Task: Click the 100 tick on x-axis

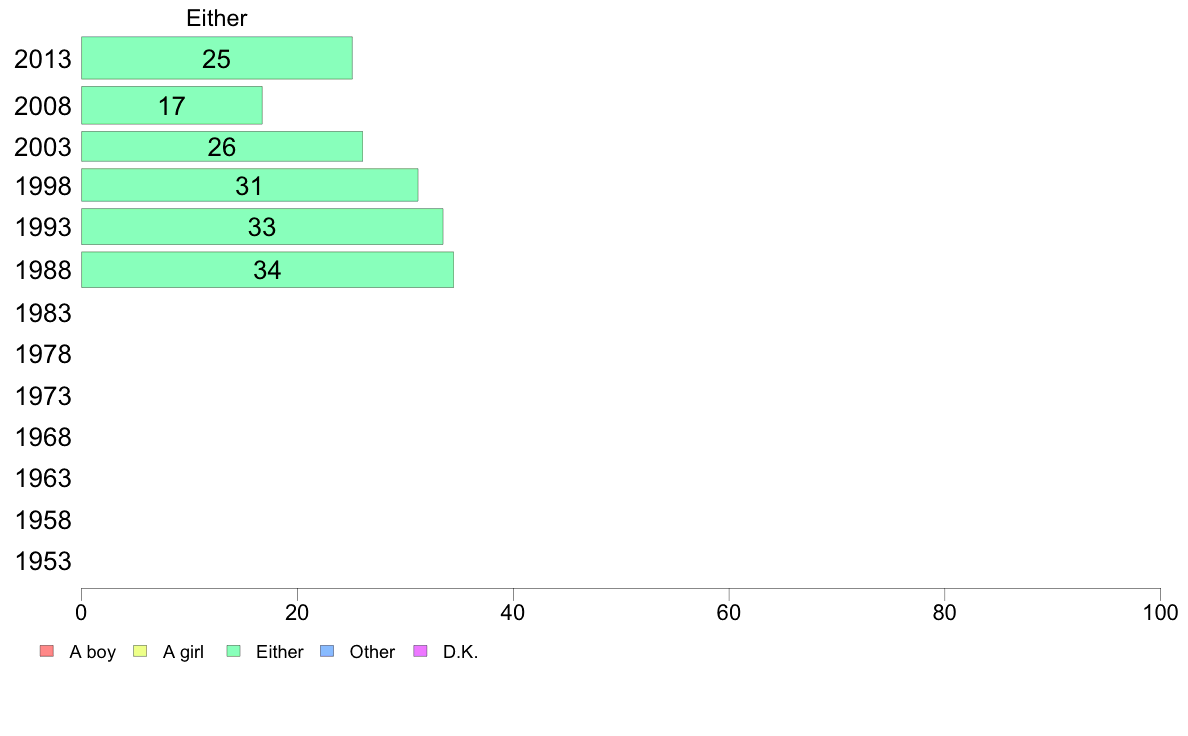Action: pyautogui.click(x=1160, y=612)
